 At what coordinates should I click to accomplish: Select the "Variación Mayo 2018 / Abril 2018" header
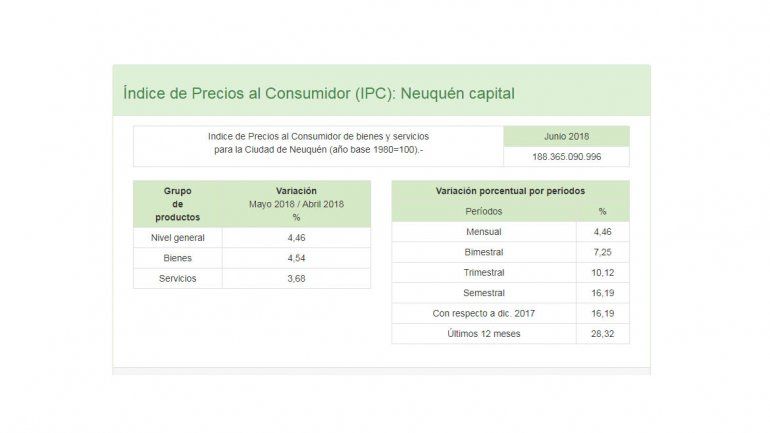(x=296, y=204)
